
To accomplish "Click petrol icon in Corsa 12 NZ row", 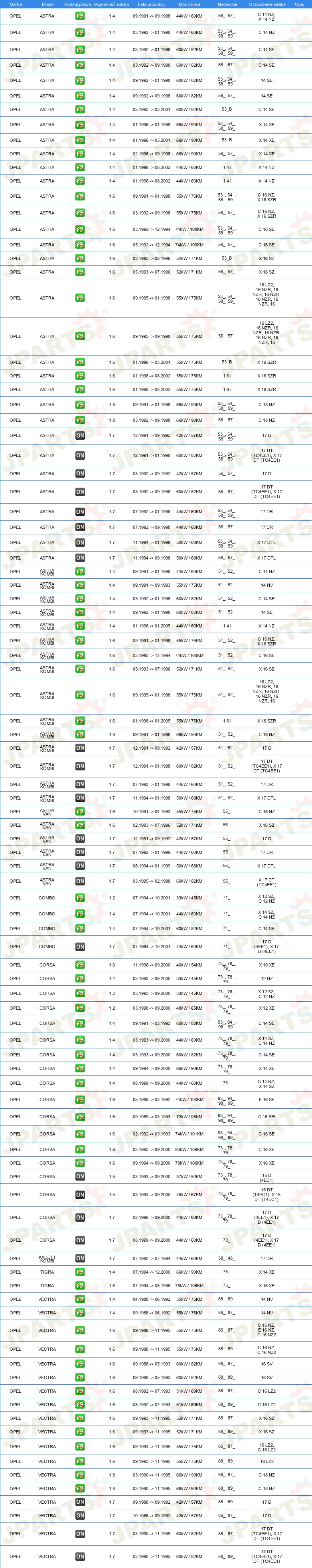I will [80, 978].
